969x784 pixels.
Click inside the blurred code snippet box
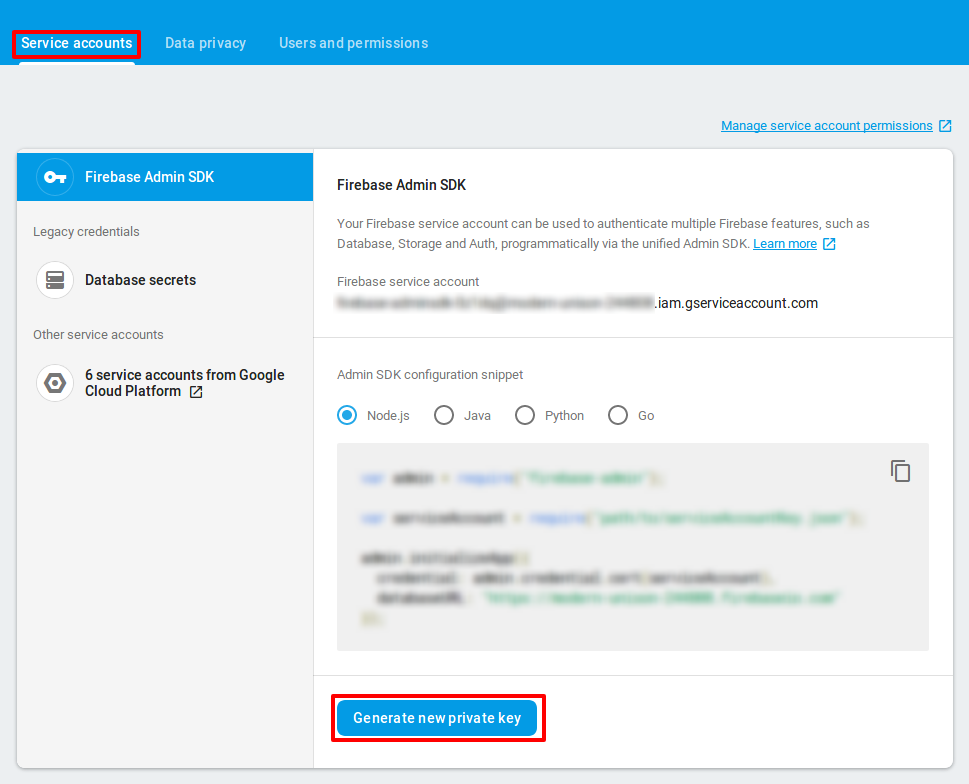(633, 547)
